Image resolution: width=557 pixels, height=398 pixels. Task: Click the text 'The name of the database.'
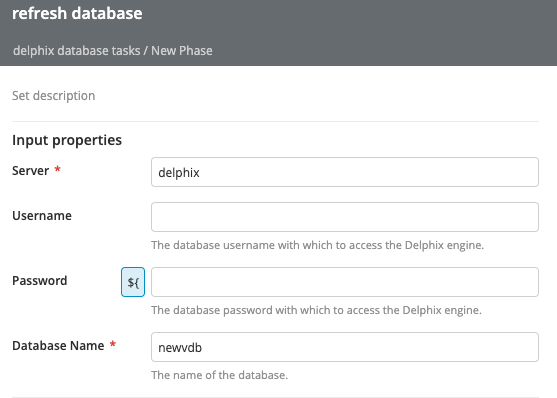pyautogui.click(x=220, y=375)
